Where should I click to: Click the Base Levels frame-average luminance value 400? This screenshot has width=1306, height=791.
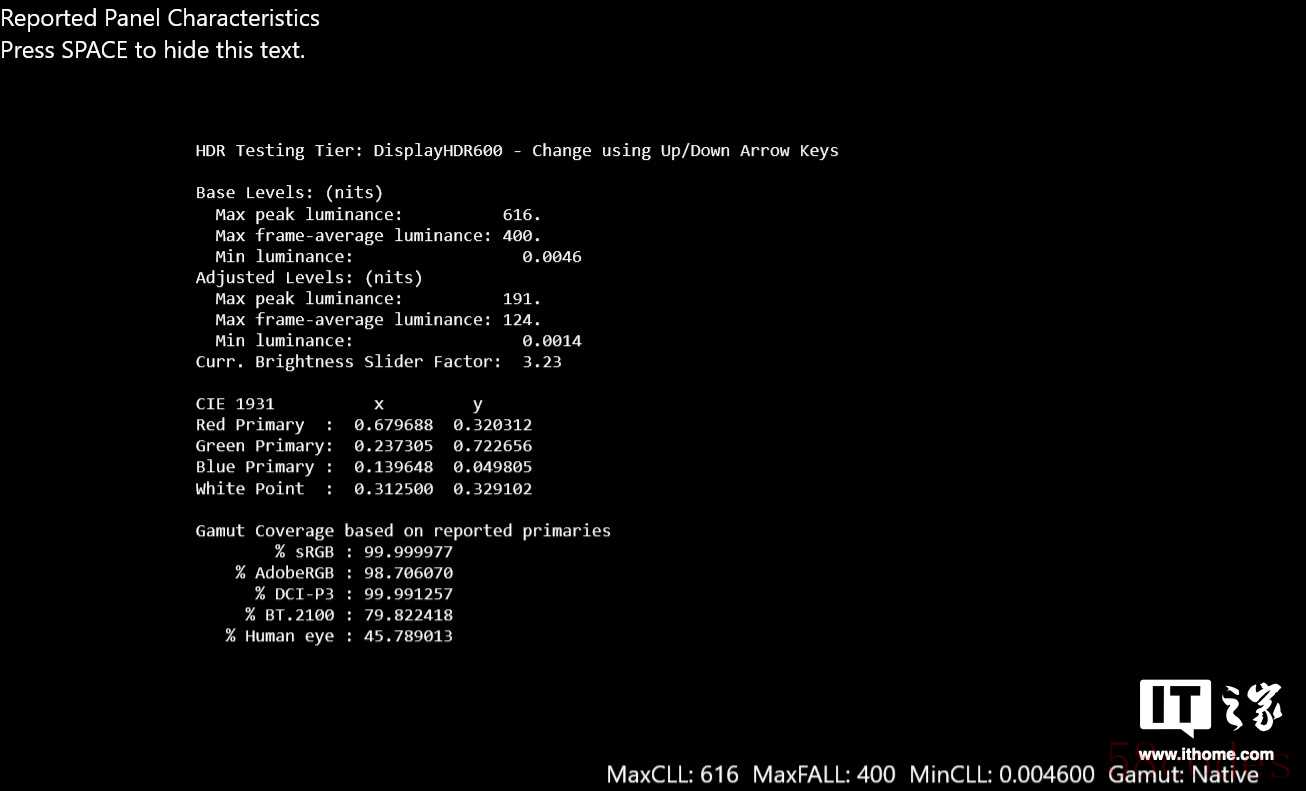522,235
